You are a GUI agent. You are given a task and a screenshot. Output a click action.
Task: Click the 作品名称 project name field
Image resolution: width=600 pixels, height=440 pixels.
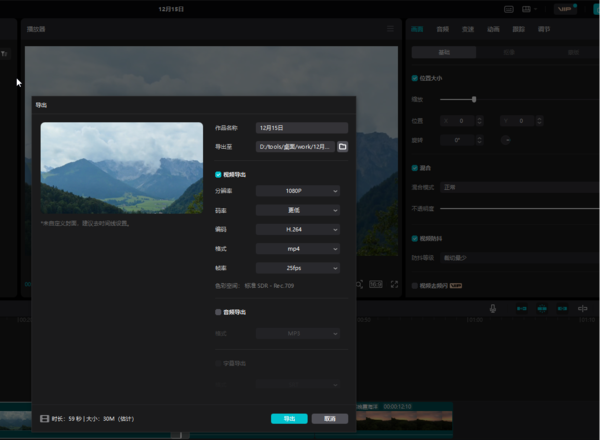click(301, 128)
